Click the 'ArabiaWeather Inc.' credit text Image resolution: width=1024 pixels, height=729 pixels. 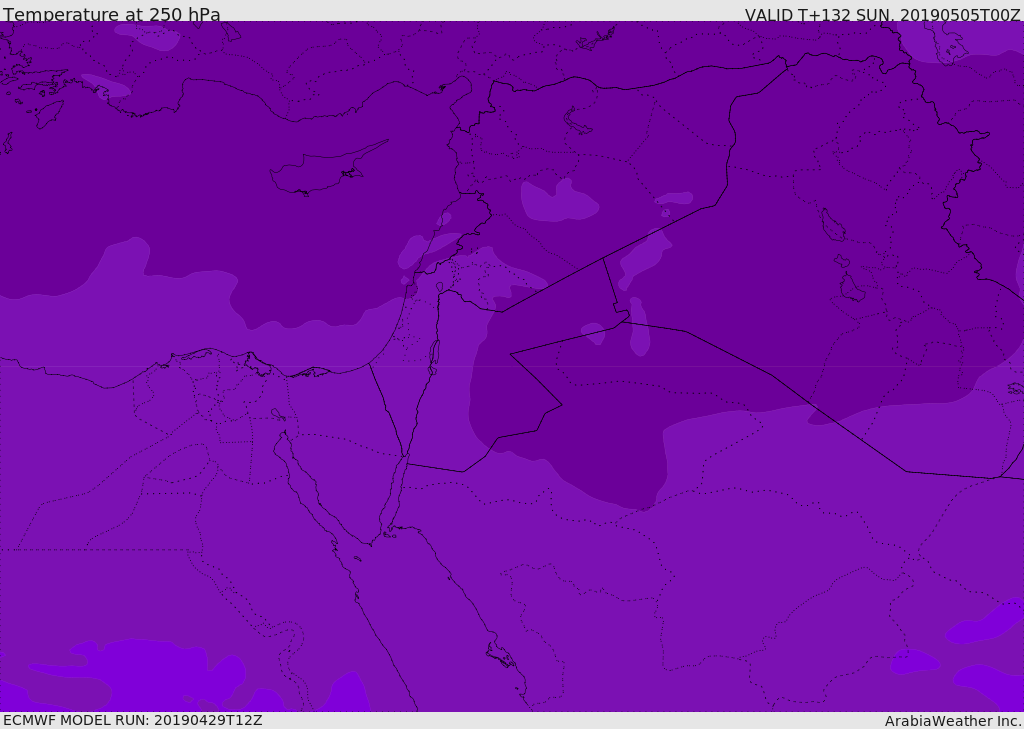[953, 721]
